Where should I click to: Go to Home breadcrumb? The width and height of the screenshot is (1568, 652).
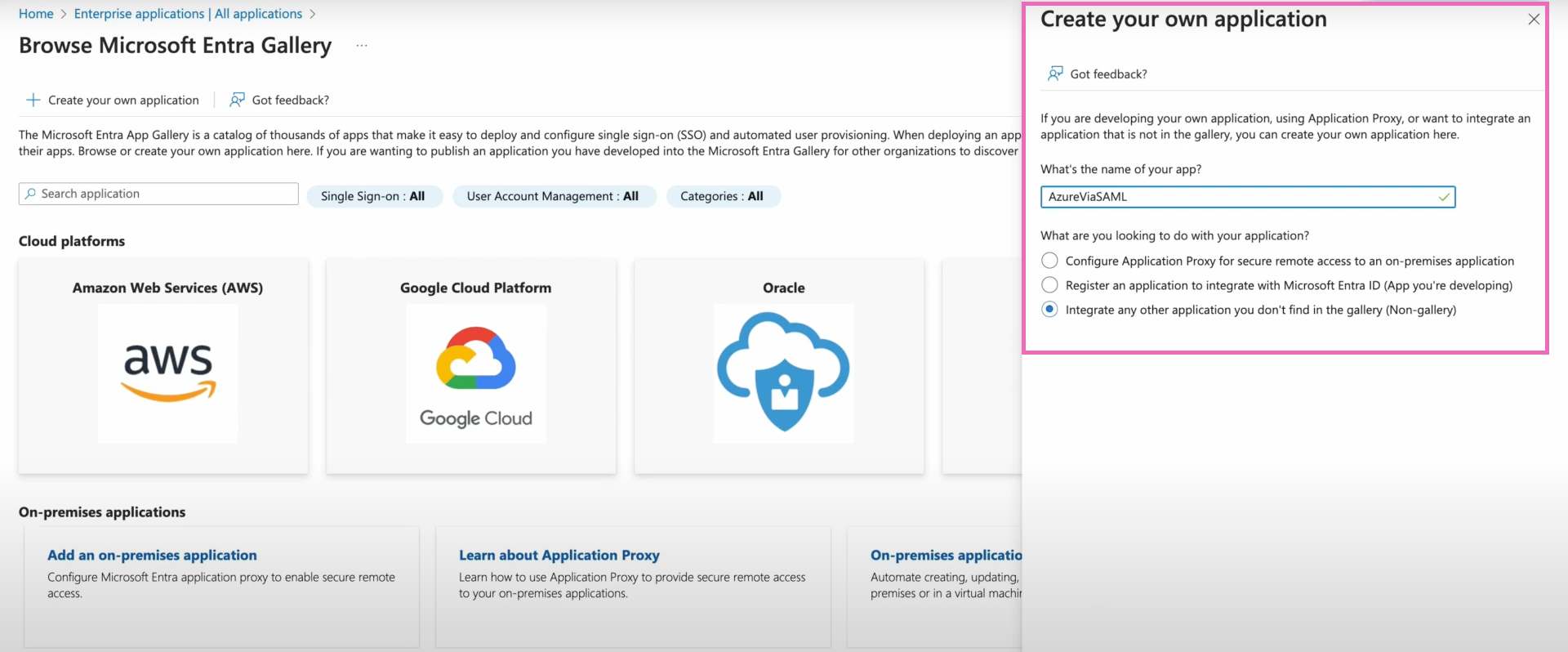pos(36,14)
